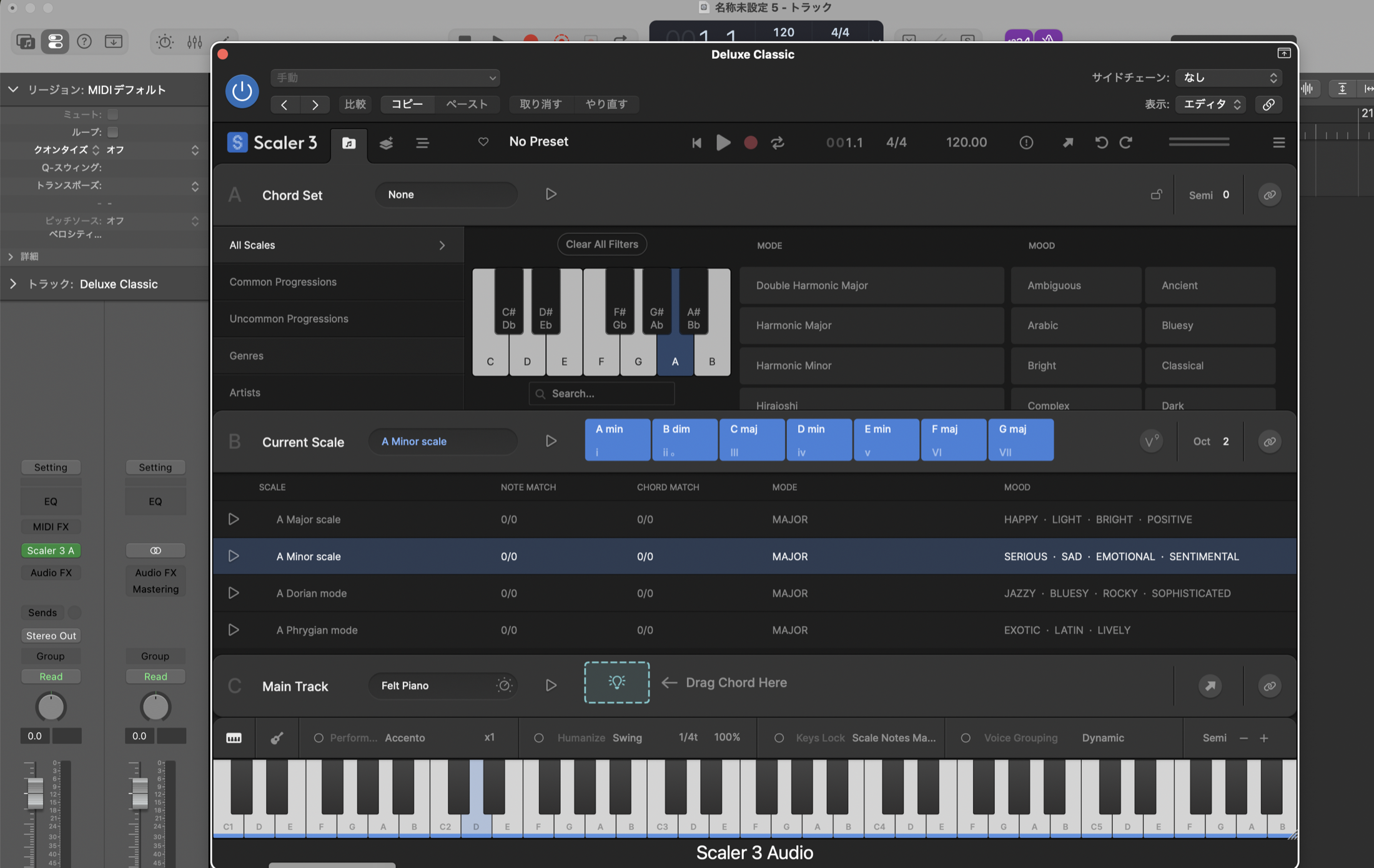
Task: Toggle the Read automation button on Deluxe Classic
Action: coord(51,676)
